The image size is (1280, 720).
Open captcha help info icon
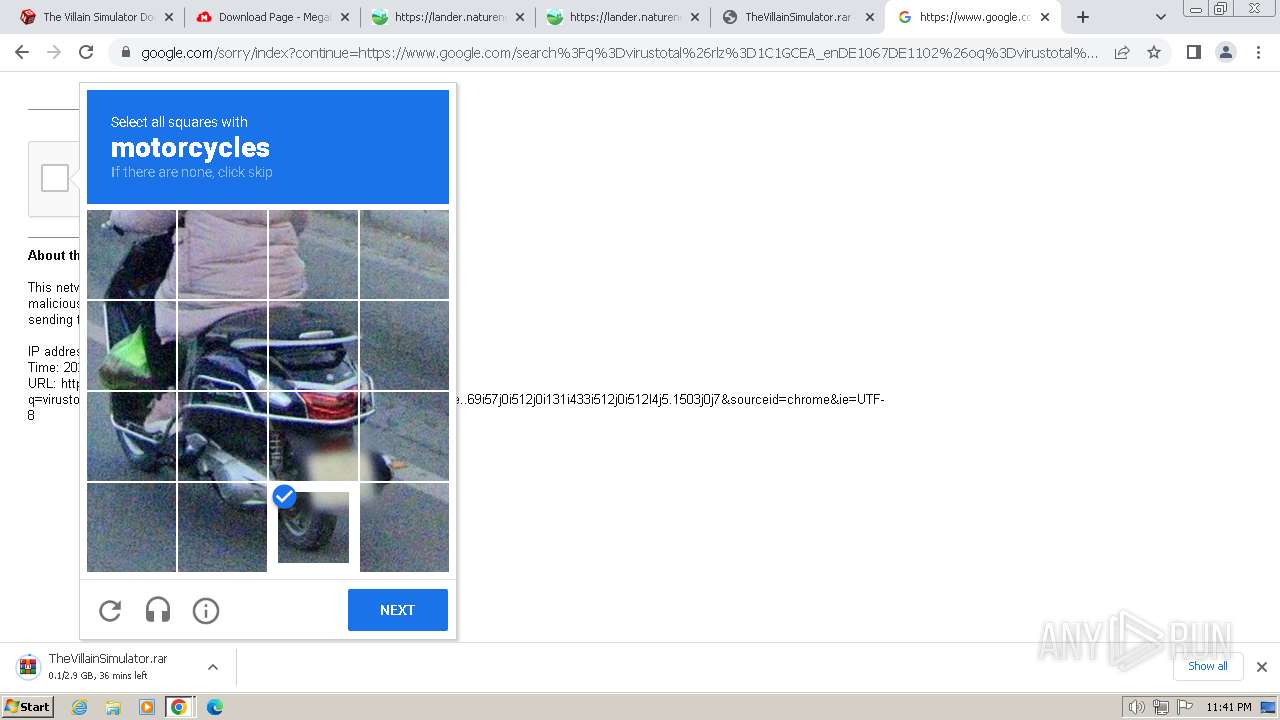tap(206, 610)
